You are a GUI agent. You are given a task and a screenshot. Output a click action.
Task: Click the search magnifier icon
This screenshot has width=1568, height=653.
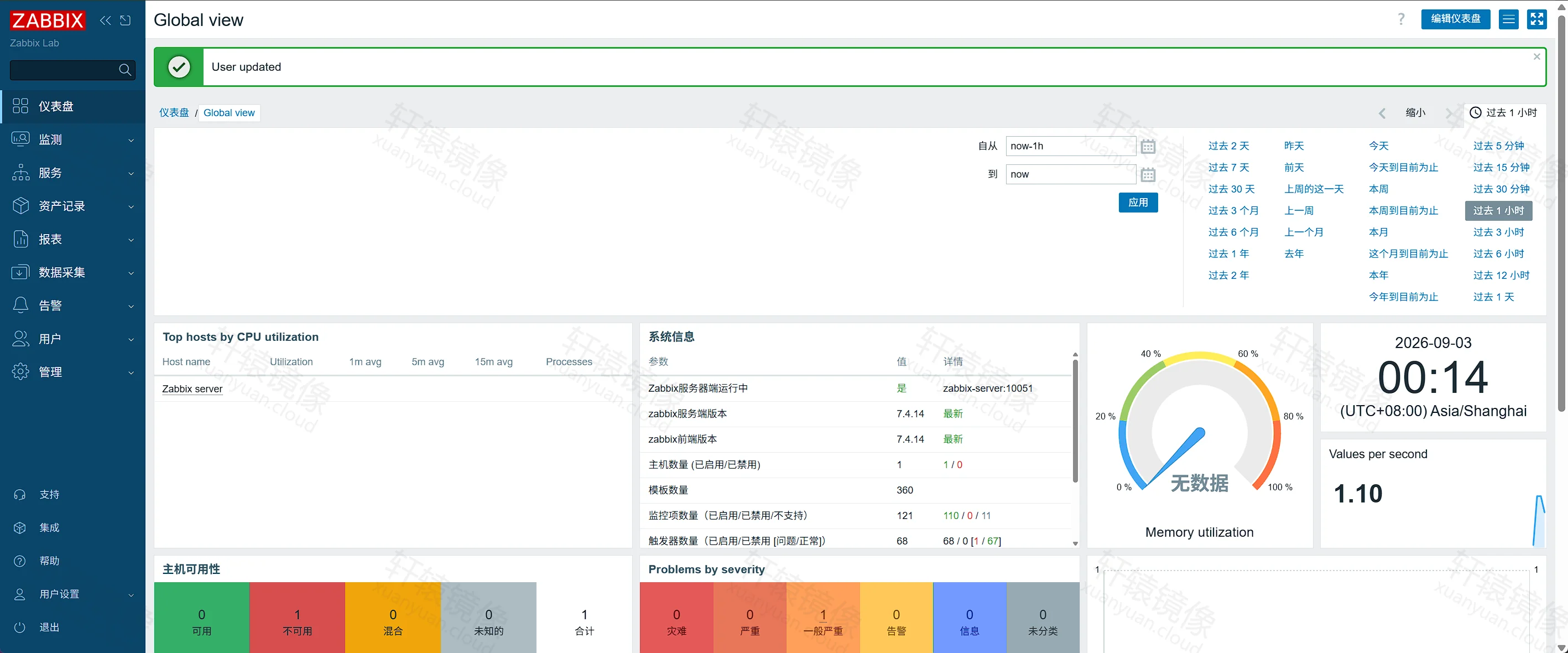[x=125, y=70]
